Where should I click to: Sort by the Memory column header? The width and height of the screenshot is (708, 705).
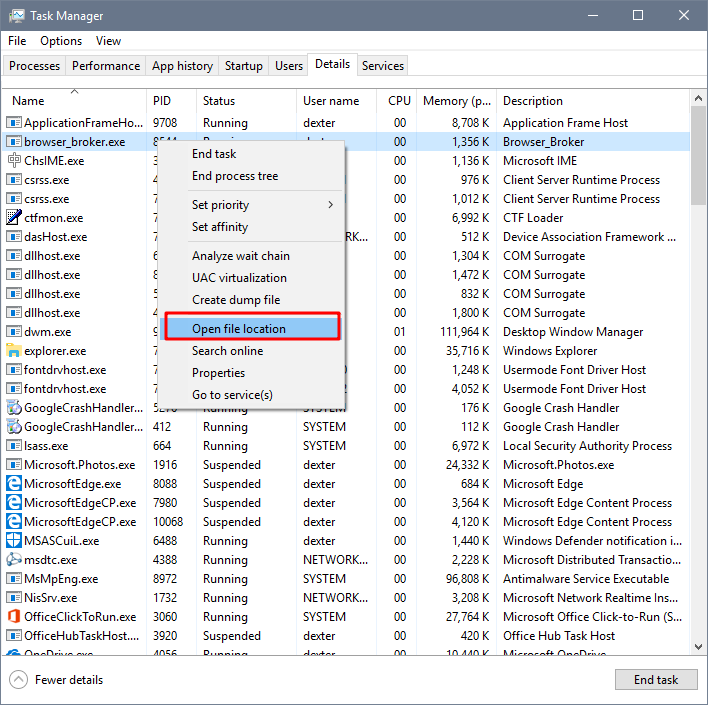456,101
